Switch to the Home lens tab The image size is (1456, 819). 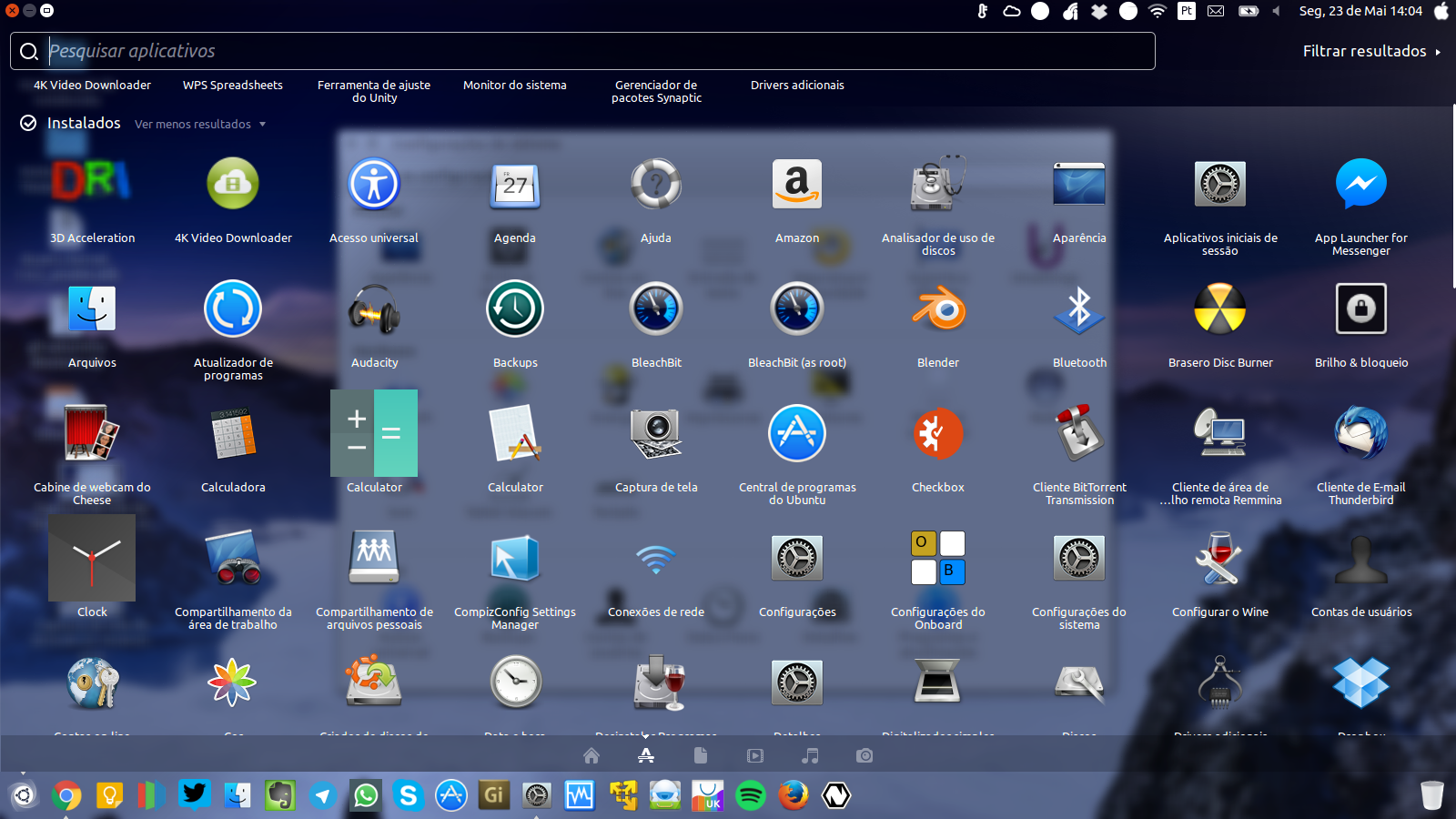[591, 755]
